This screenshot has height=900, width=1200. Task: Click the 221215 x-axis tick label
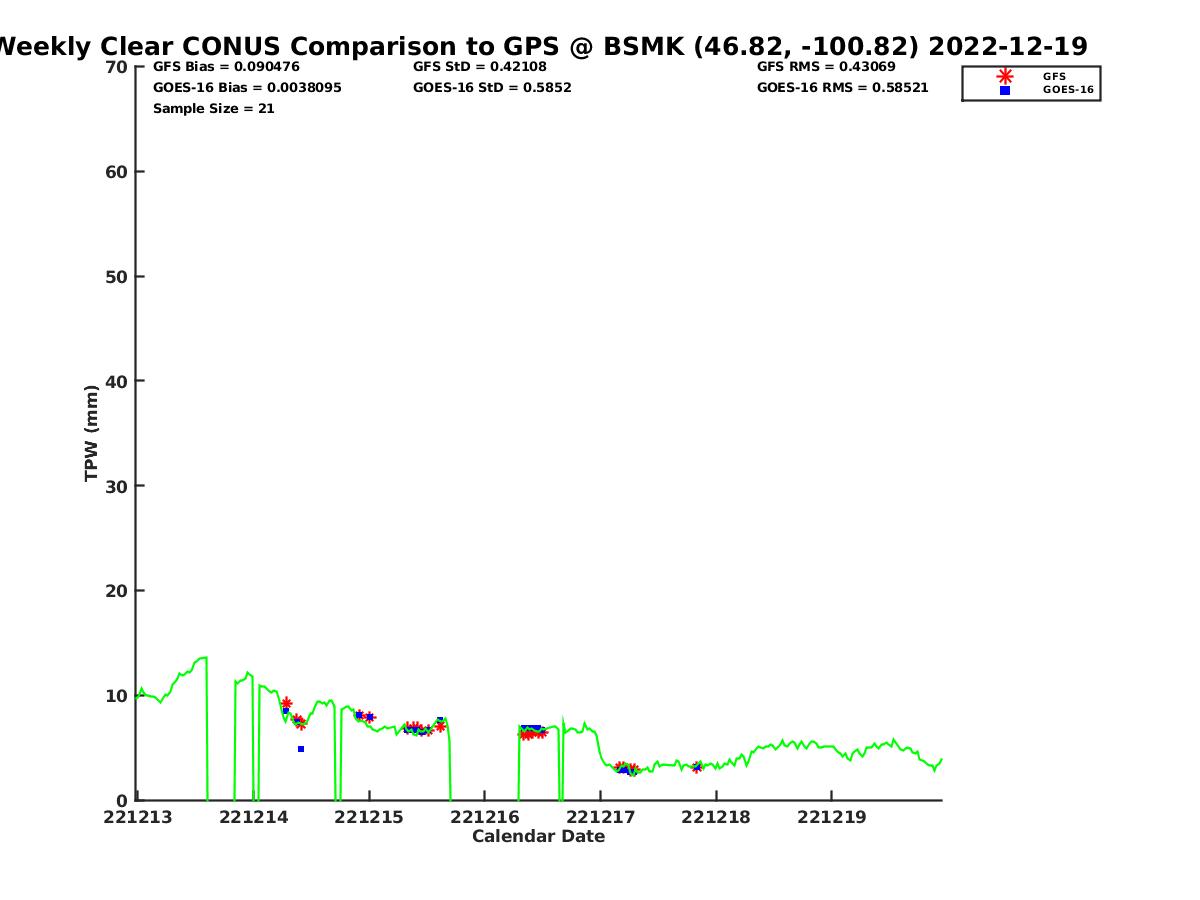369,817
